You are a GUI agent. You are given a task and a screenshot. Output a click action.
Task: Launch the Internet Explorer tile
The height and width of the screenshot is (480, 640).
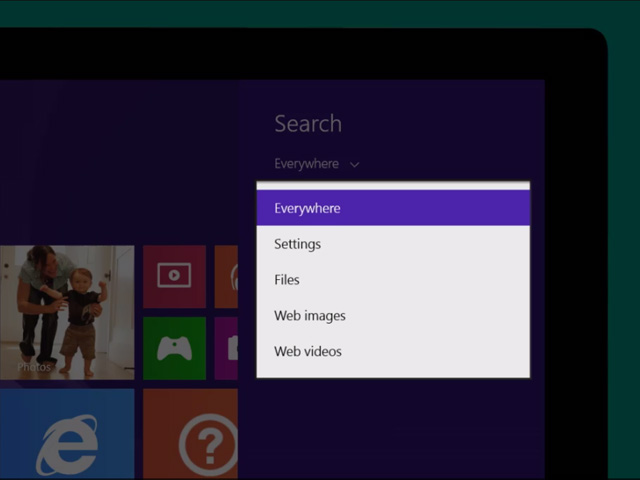67,434
